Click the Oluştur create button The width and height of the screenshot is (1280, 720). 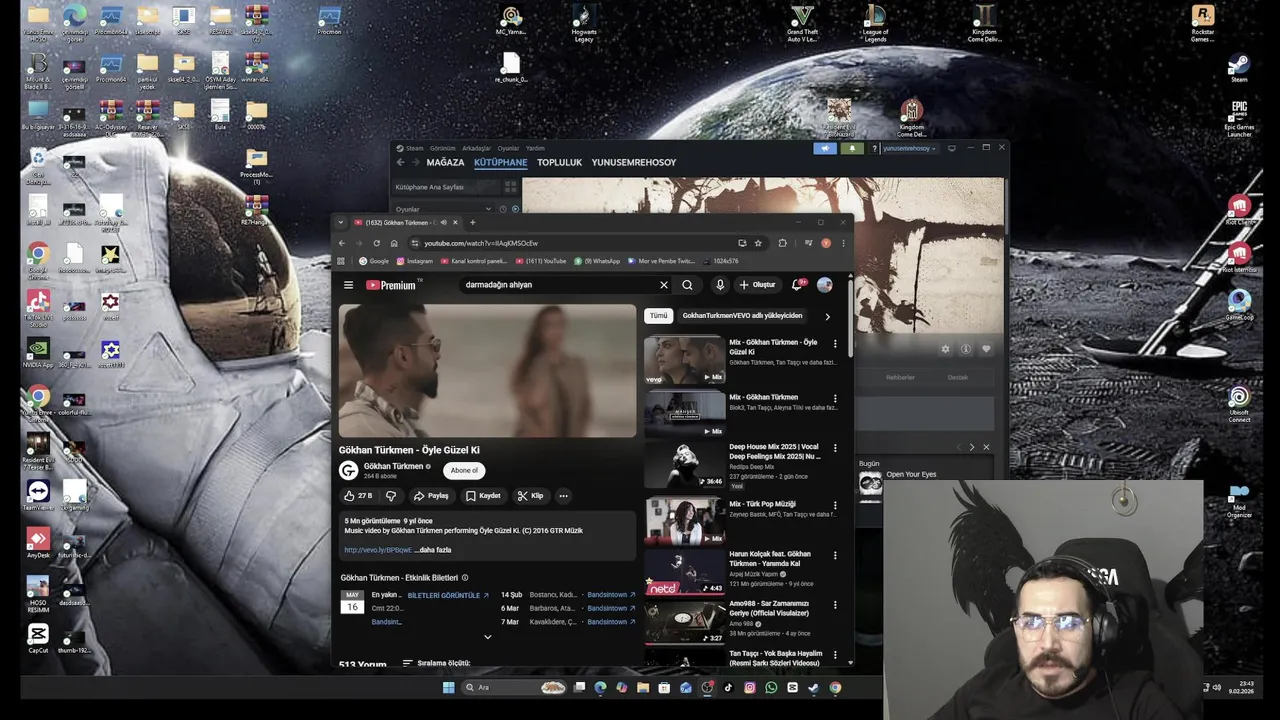pyautogui.click(x=756, y=285)
